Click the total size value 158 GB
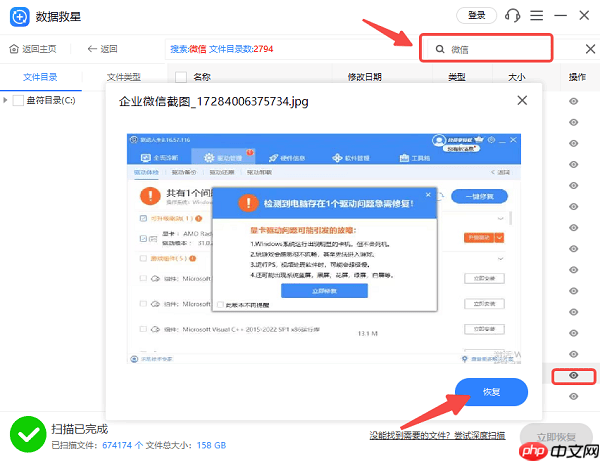600x461 pixels. [x=211, y=445]
